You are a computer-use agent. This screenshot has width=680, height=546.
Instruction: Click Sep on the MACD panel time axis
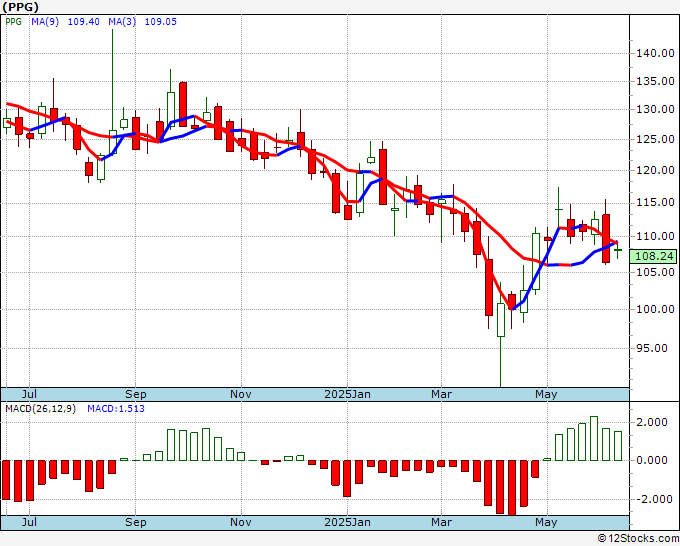(136, 522)
